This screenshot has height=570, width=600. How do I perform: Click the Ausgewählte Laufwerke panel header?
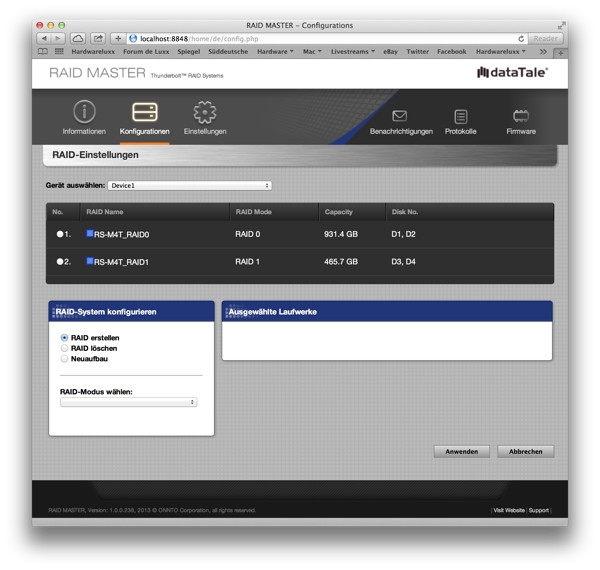(x=387, y=311)
